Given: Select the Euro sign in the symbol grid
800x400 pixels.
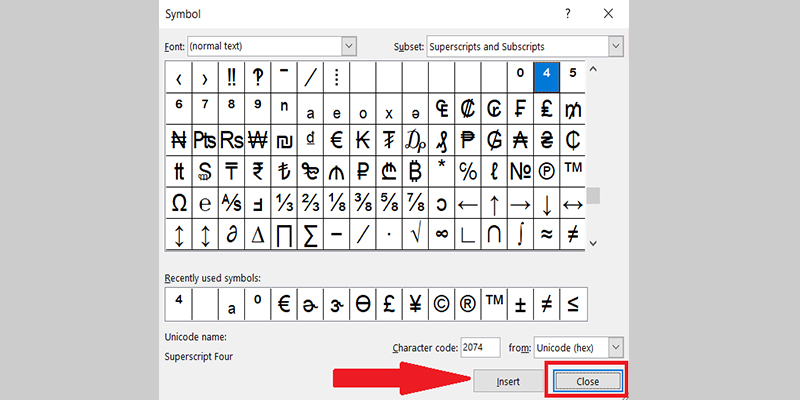Looking at the screenshot, I should 336,139.
